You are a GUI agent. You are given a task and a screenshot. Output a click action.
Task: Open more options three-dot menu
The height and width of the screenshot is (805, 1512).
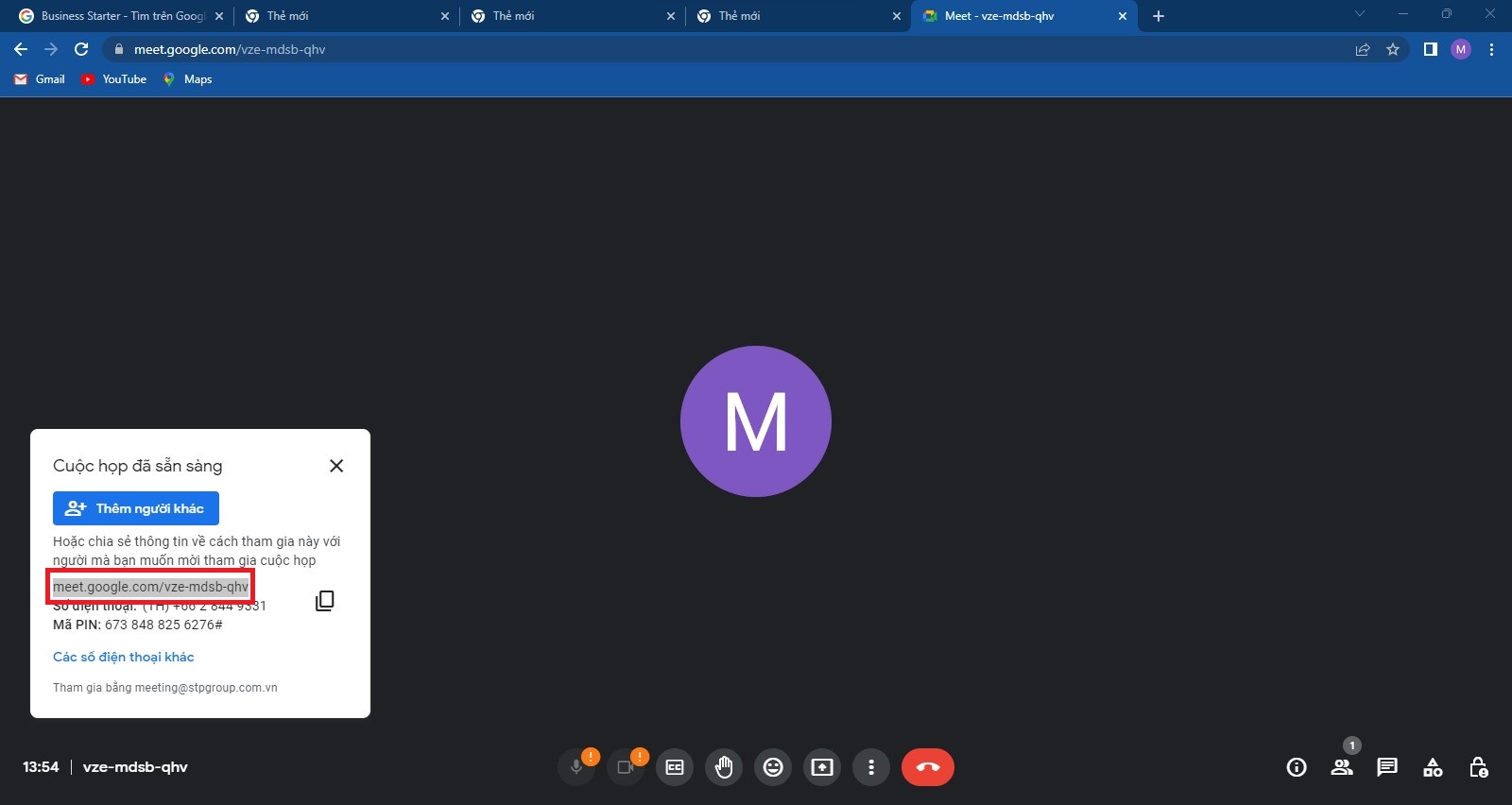[871, 767]
